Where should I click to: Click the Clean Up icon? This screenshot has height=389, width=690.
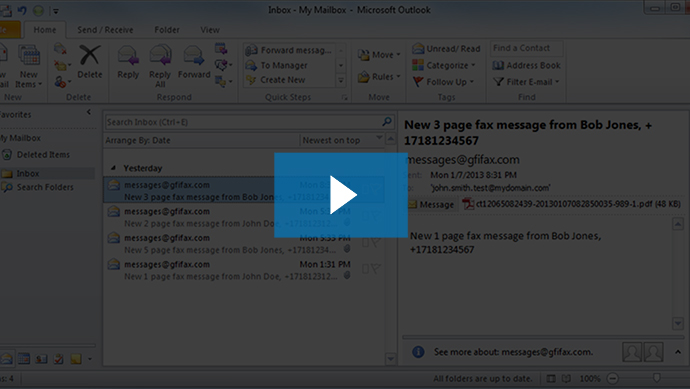[x=61, y=65]
